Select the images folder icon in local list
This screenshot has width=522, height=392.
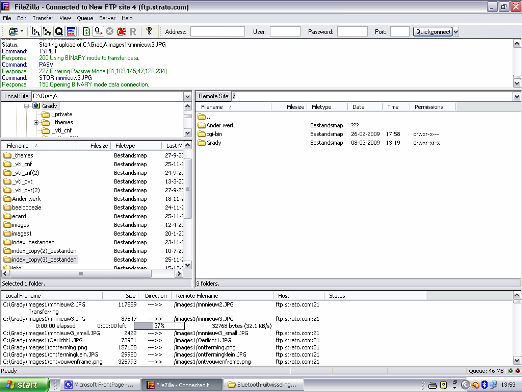pos(7,225)
